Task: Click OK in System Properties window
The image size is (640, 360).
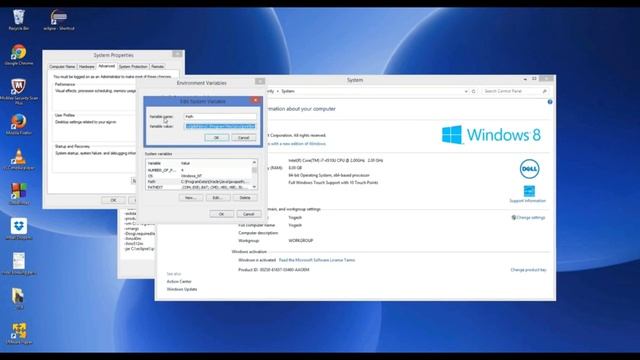Action: coord(113,200)
